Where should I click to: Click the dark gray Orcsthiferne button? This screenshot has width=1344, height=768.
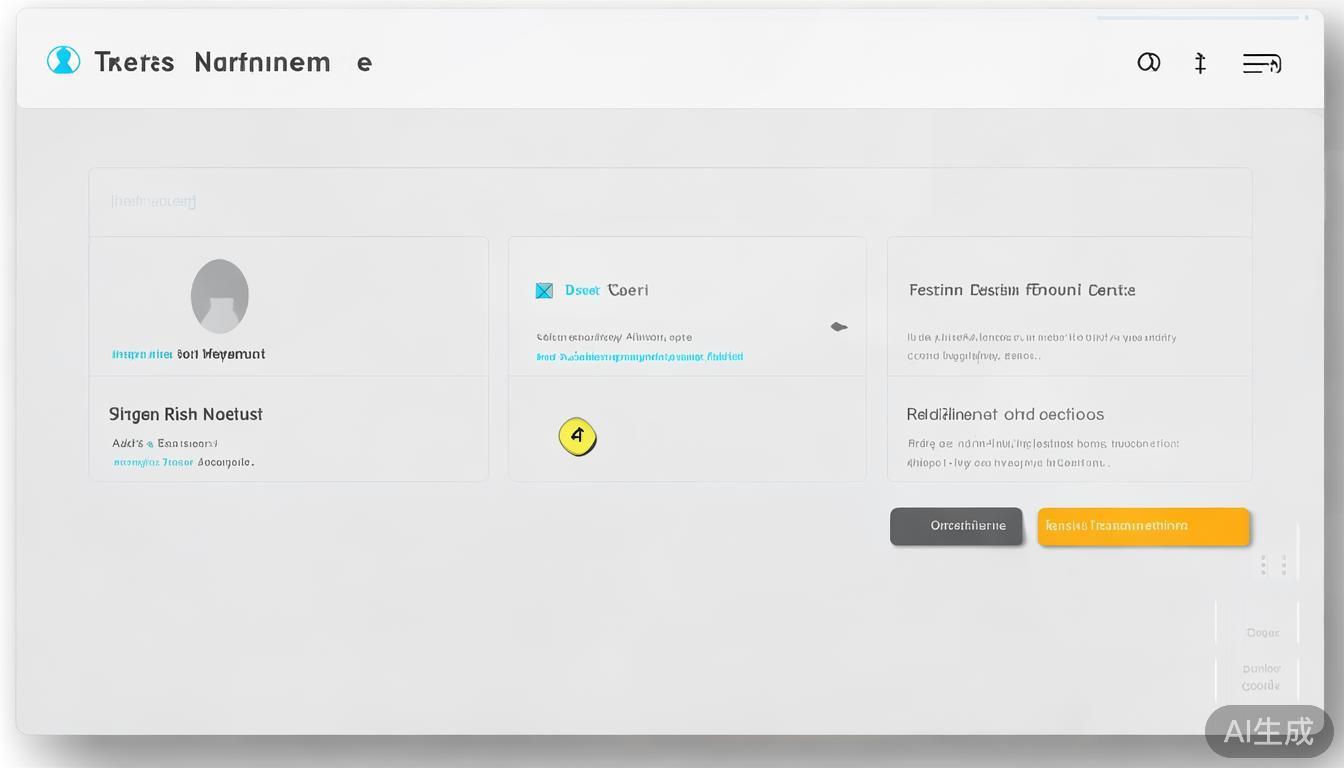pos(956,526)
